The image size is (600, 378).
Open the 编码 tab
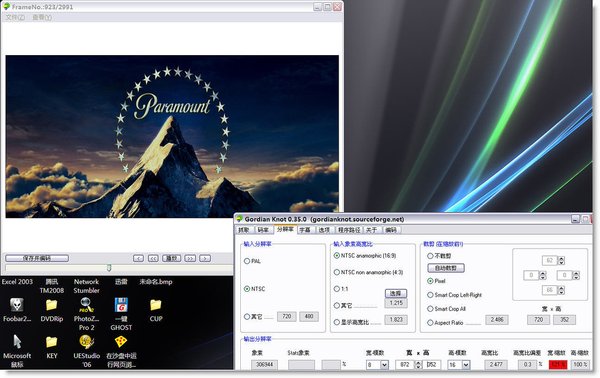(x=391, y=230)
